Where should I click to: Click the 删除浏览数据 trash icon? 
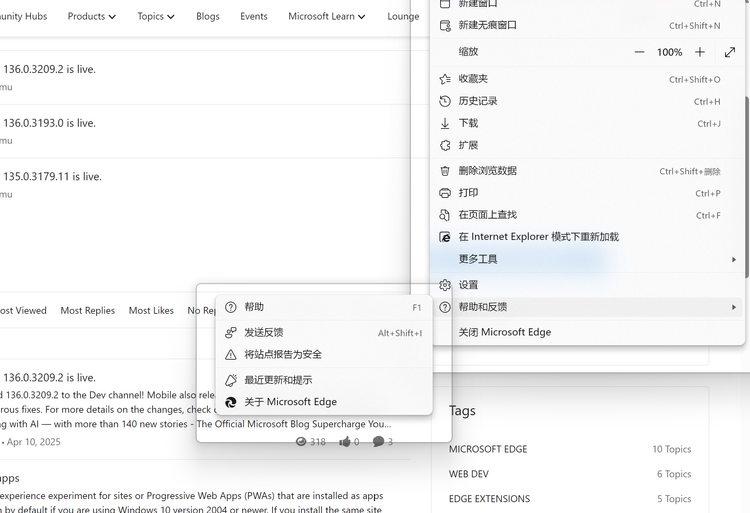point(445,171)
